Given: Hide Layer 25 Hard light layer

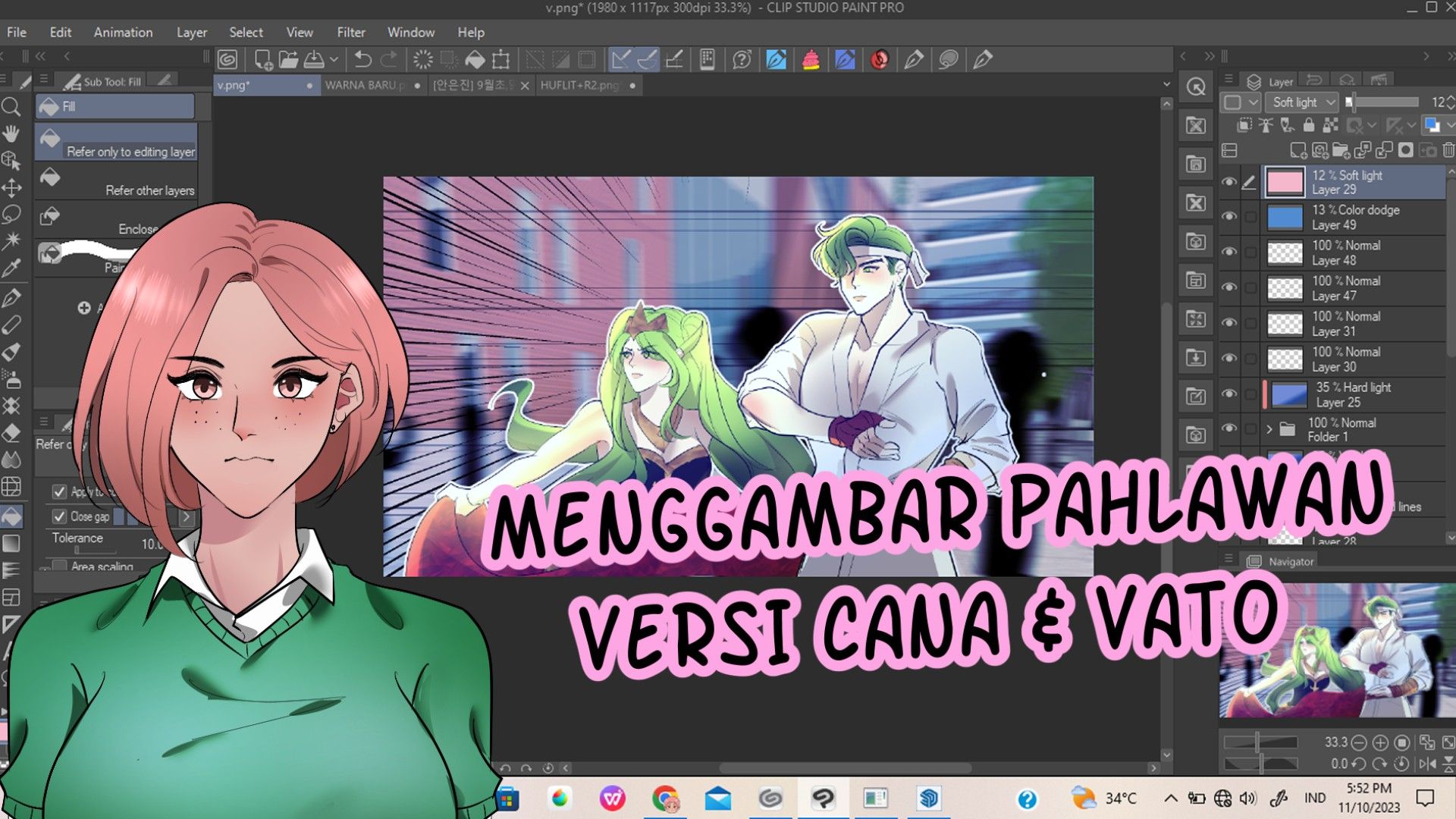Looking at the screenshot, I should click(1229, 394).
